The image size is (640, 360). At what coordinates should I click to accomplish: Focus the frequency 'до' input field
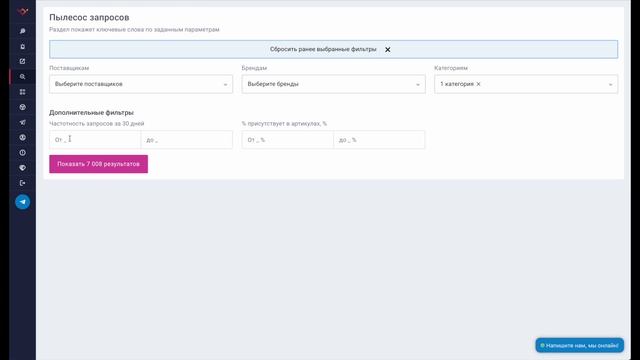click(187, 140)
